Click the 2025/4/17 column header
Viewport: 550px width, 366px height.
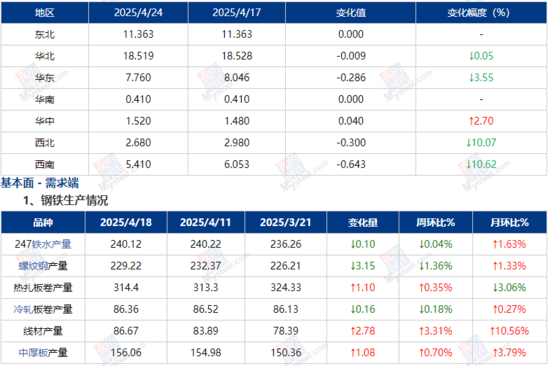click(x=237, y=13)
